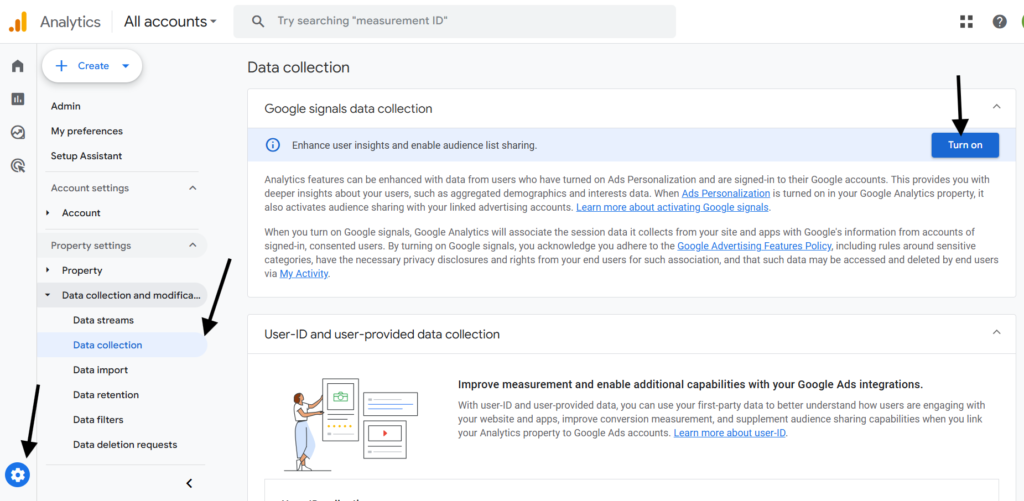Select Data retention in the sidebar
This screenshot has height=501, width=1024.
(x=106, y=395)
